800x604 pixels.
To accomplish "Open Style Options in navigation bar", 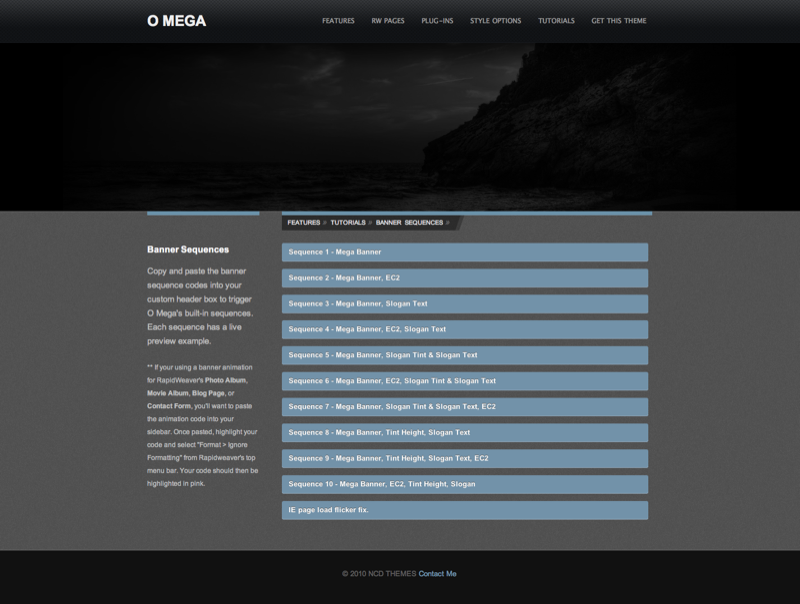I will (x=495, y=21).
